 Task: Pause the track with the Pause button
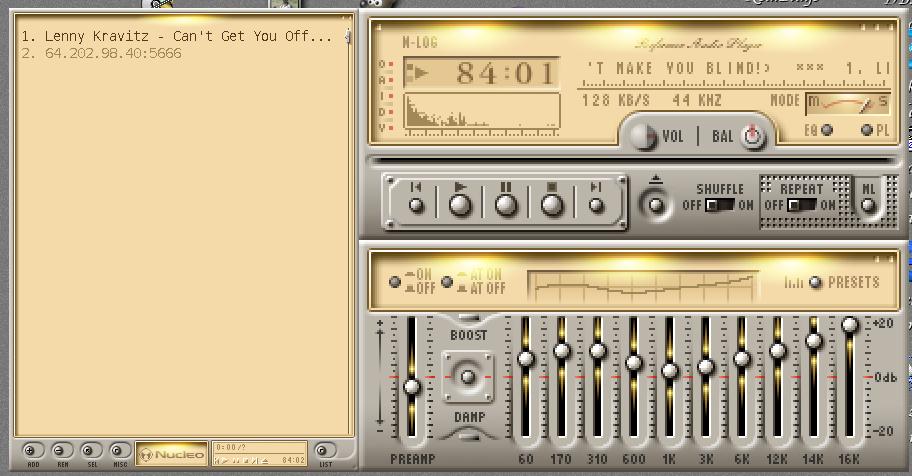tap(505, 205)
